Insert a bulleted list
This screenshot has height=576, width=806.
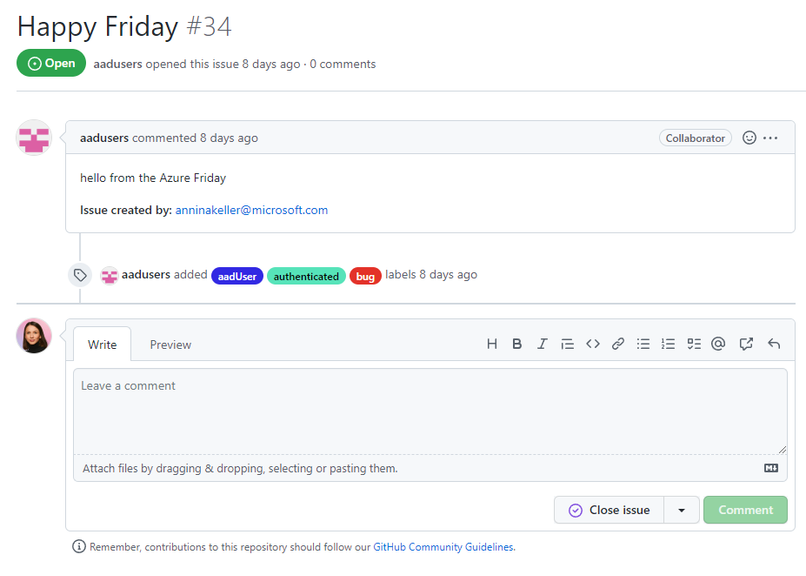[643, 344]
